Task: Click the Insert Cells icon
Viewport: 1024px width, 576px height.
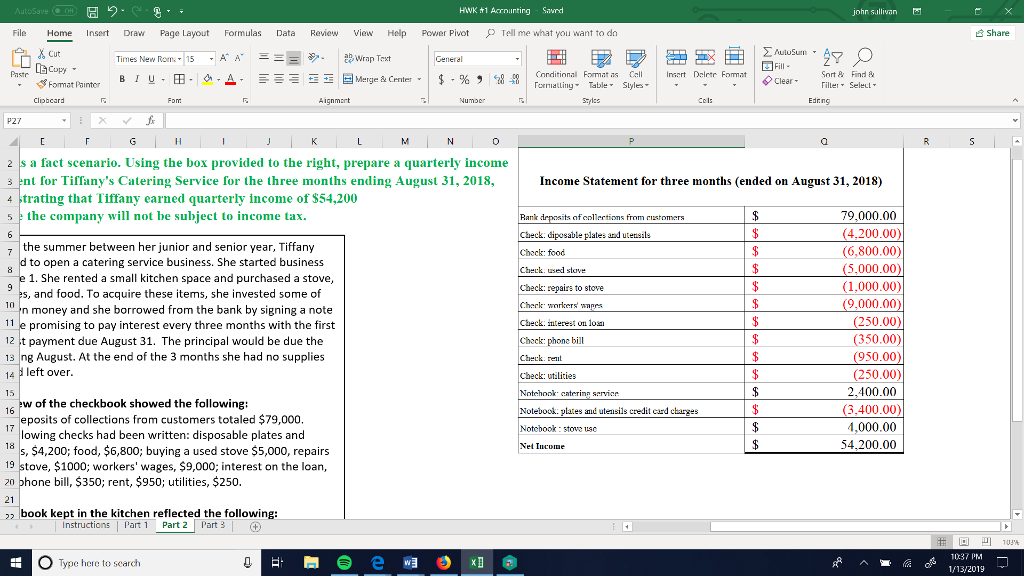Action: coord(677,58)
